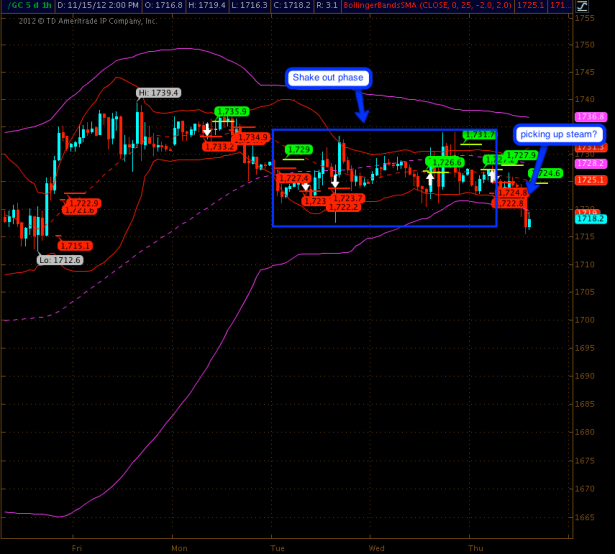
Task: Click the Thu date label on time axis
Action: [475, 548]
